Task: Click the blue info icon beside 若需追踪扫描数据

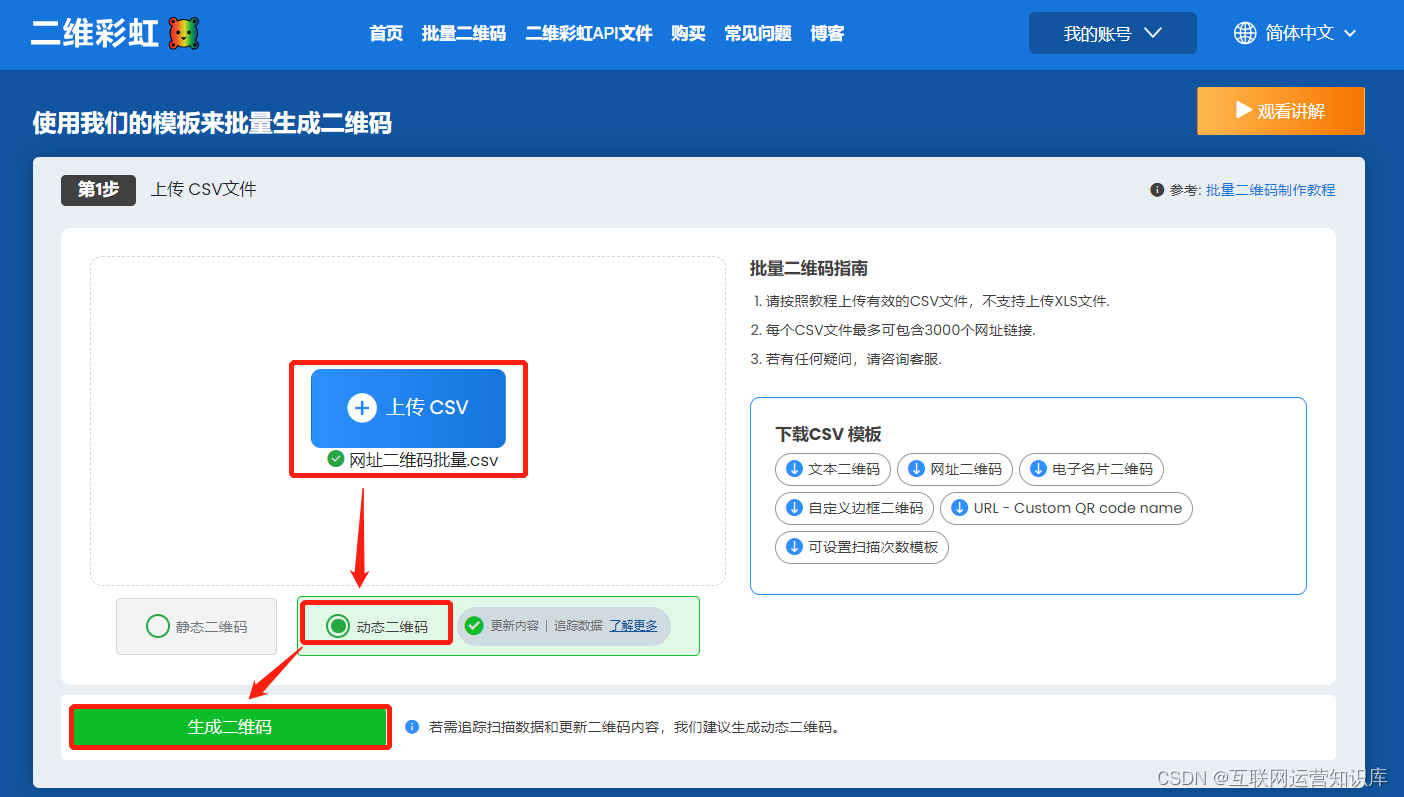Action: point(412,727)
